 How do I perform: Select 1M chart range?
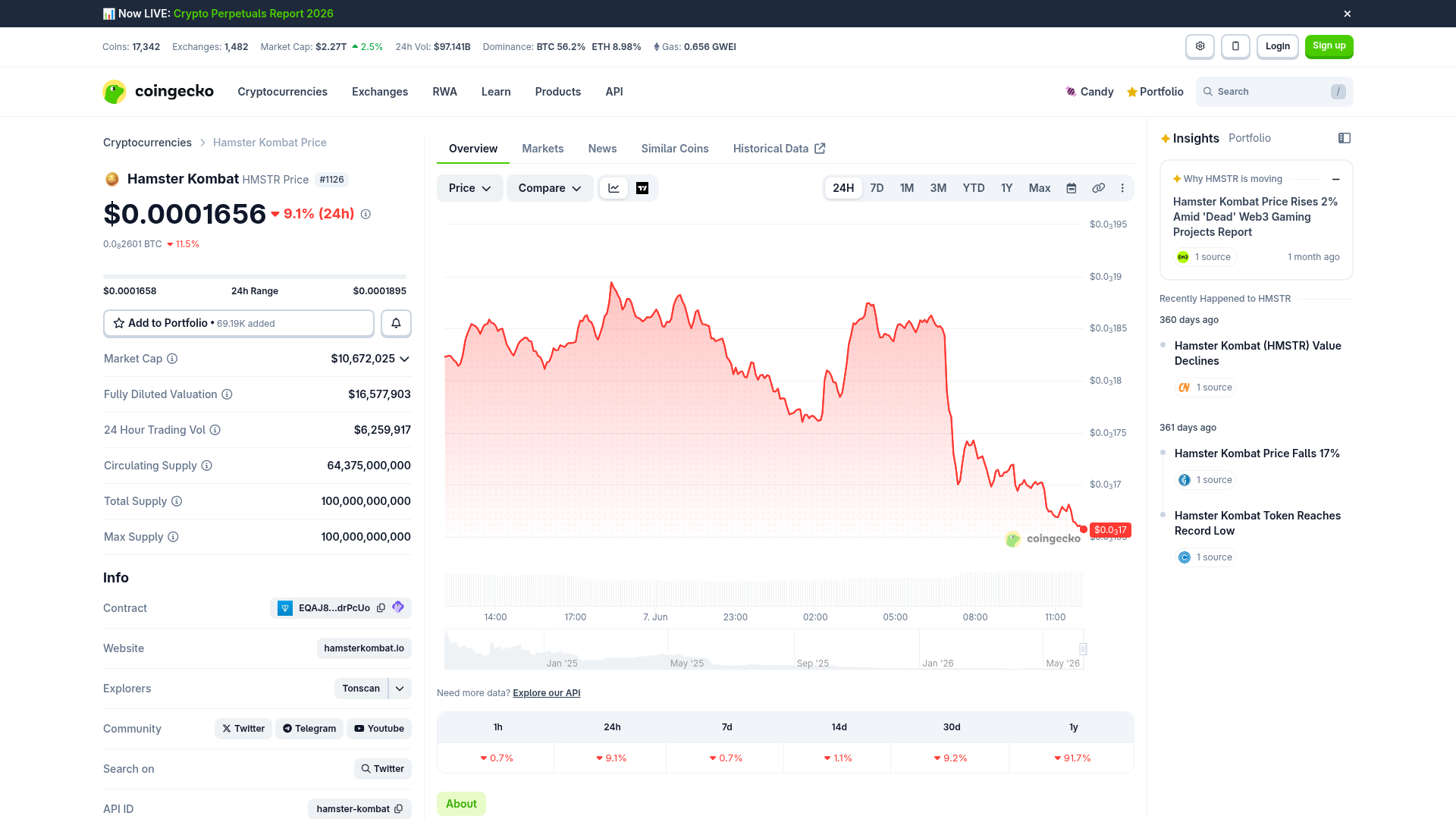tap(907, 188)
